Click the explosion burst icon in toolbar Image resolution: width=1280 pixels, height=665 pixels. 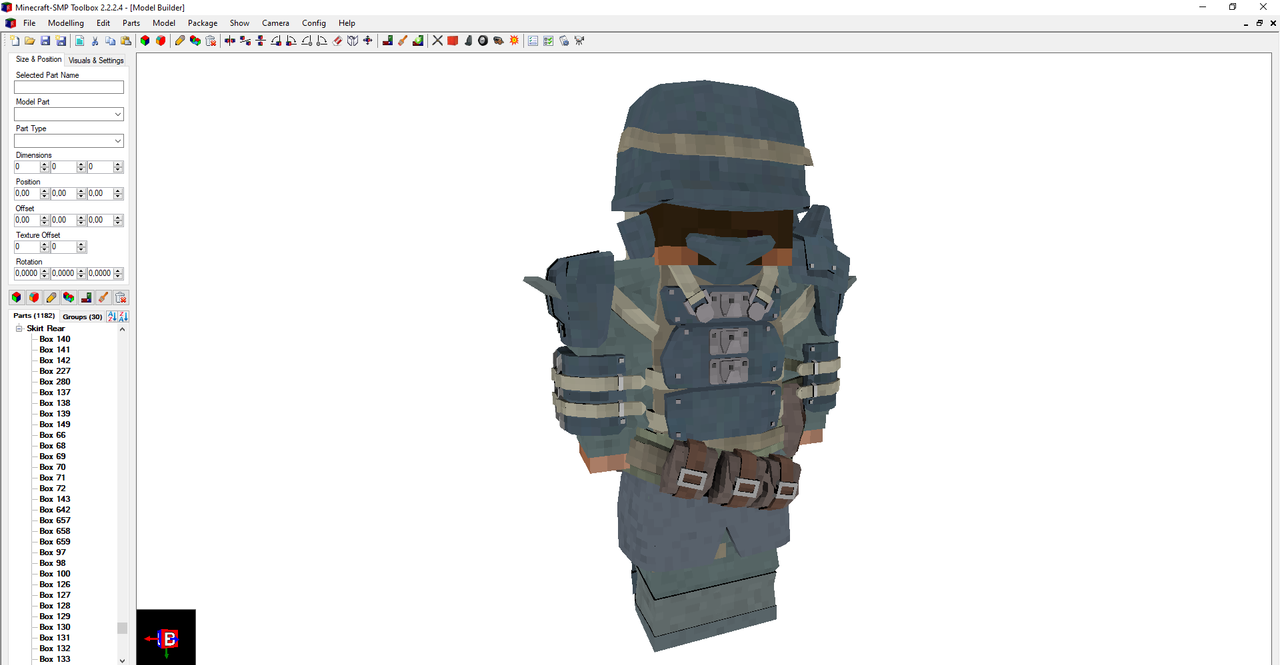point(514,41)
